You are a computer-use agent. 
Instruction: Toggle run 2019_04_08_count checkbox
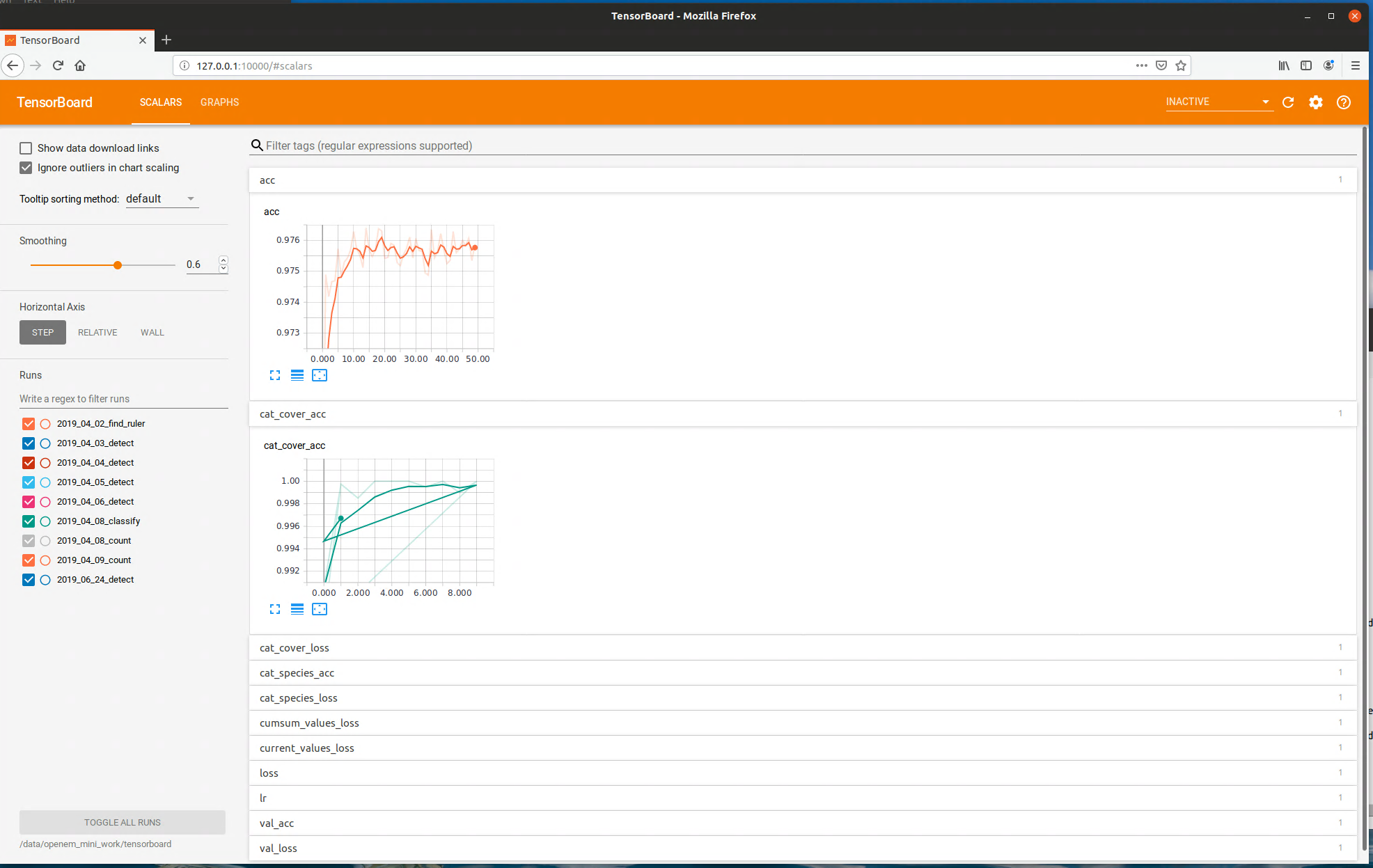pyautogui.click(x=29, y=541)
